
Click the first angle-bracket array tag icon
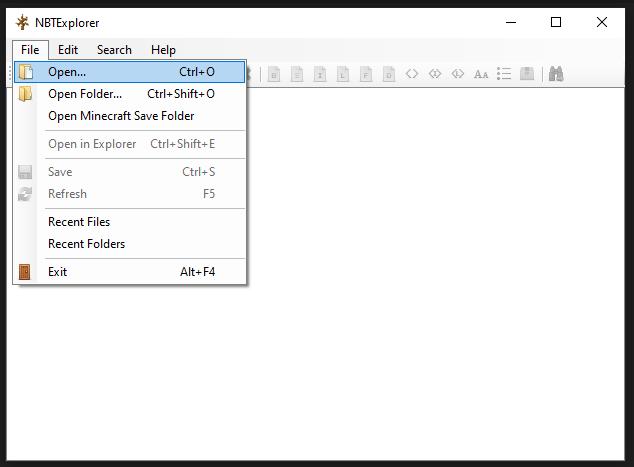click(412, 73)
